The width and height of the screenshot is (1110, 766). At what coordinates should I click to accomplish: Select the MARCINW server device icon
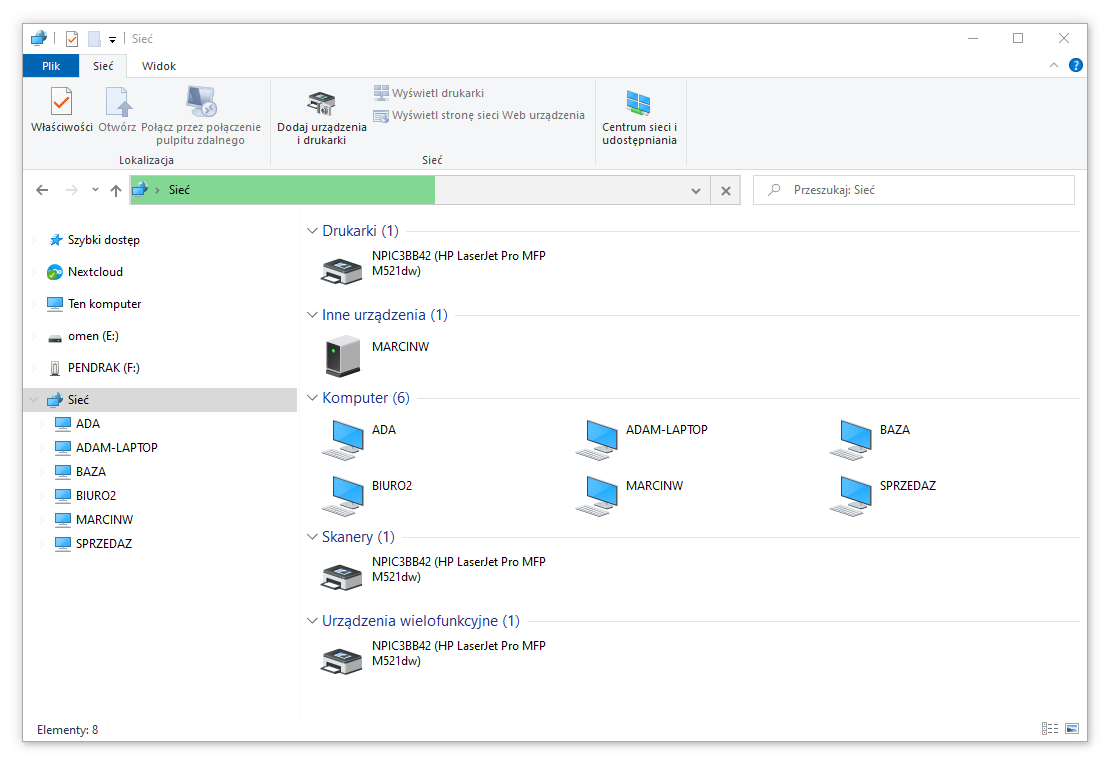pyautogui.click(x=342, y=356)
